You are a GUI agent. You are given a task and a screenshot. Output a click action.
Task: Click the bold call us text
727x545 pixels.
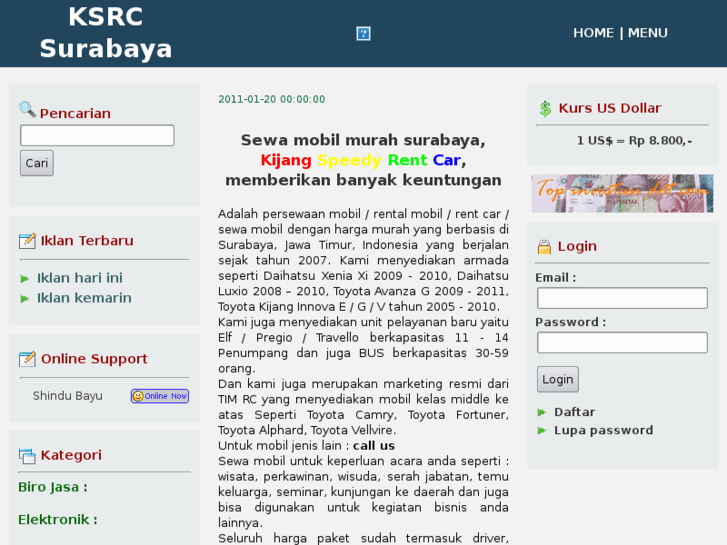pos(374,446)
